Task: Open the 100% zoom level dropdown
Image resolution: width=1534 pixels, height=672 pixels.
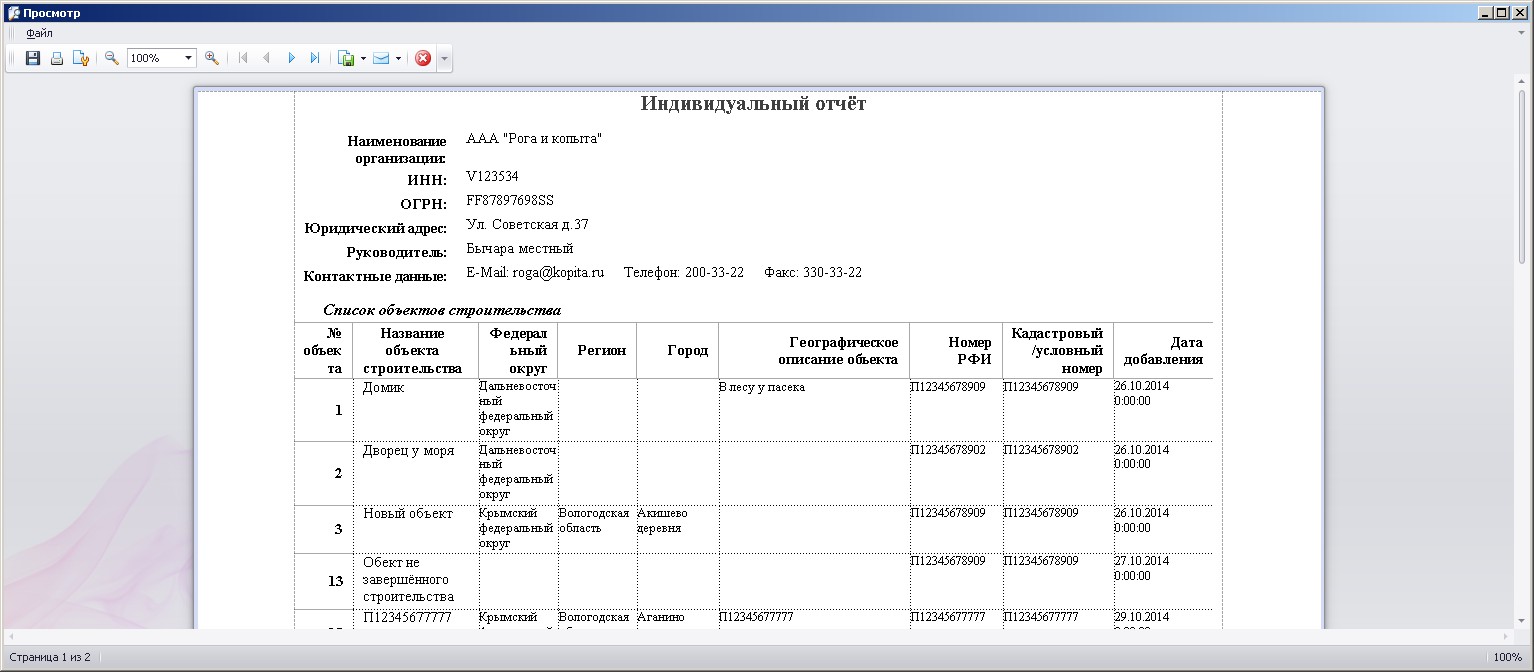Action: [x=189, y=58]
